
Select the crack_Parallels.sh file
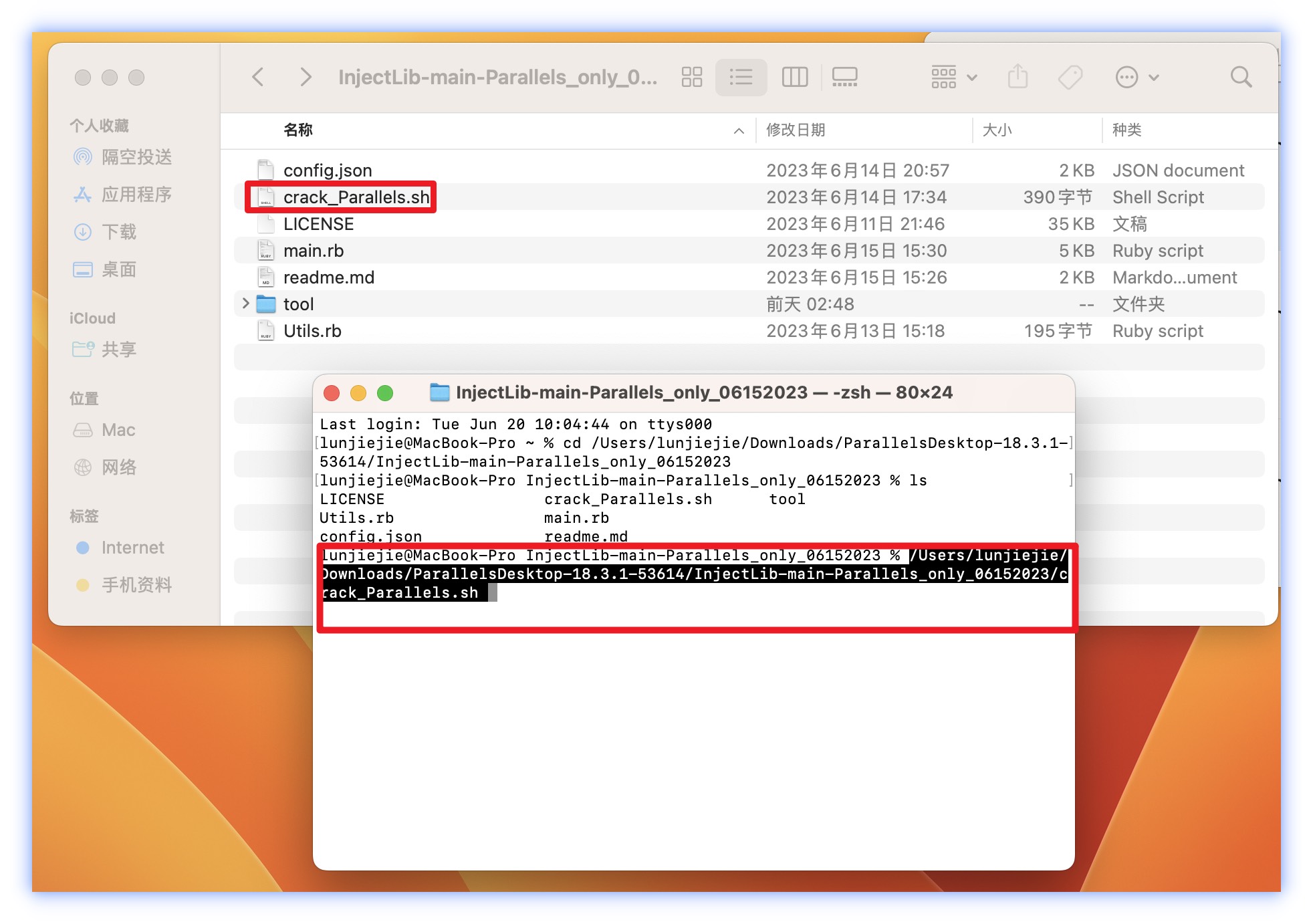[356, 197]
